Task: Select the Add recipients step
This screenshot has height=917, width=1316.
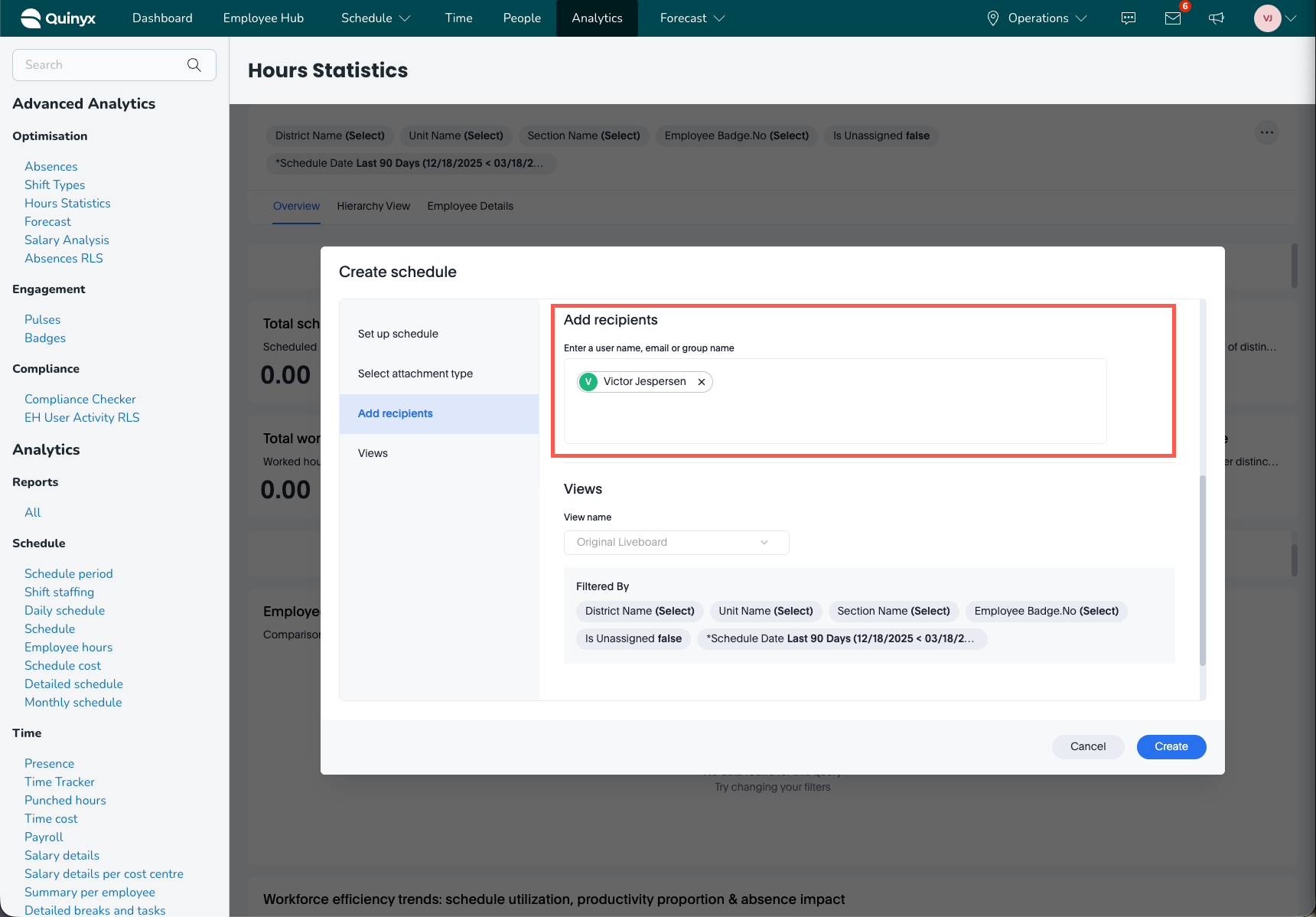Action: [439, 414]
